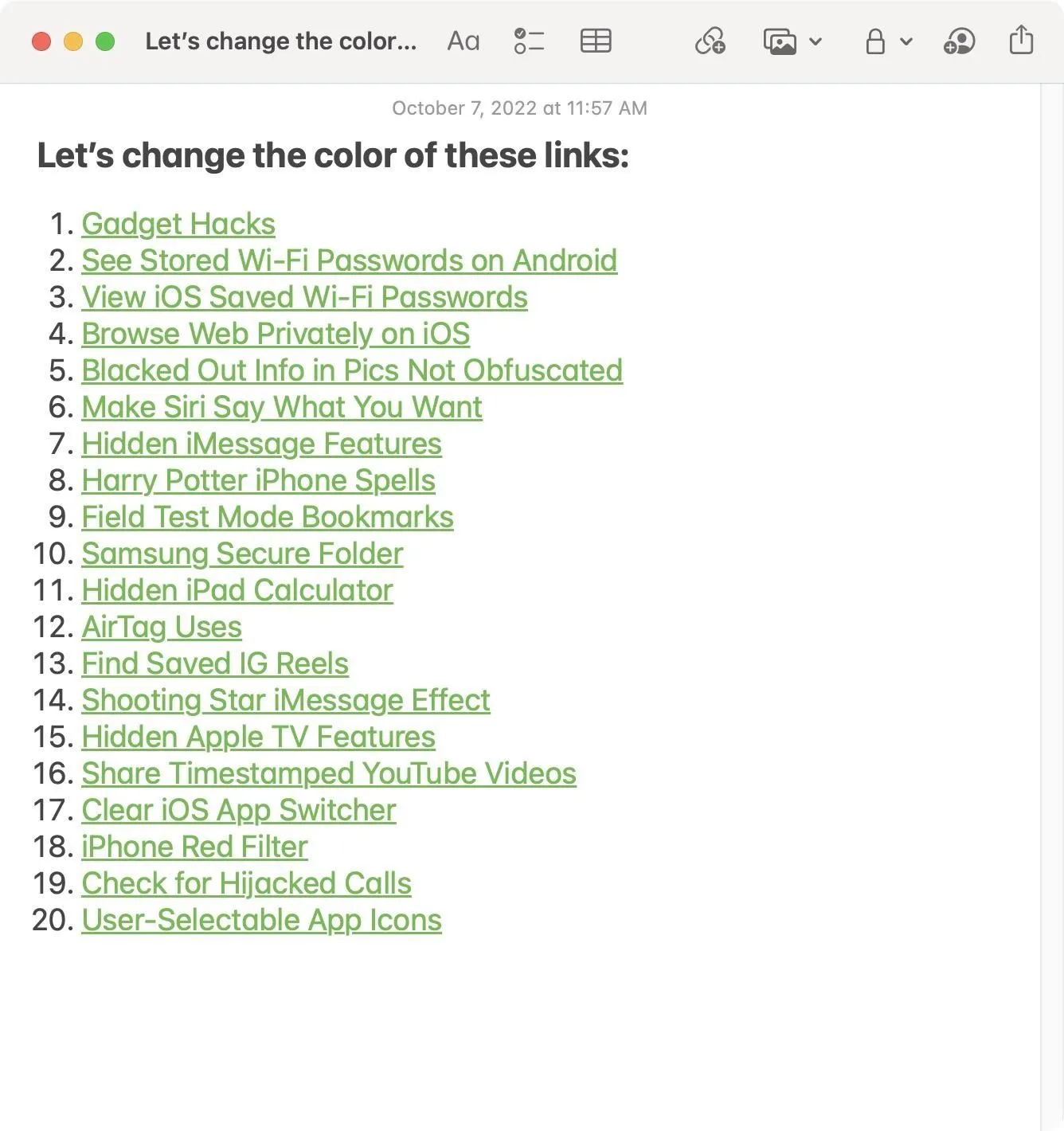The width and height of the screenshot is (1064, 1131).
Task: Click the October 7, 2022 timestamp
Action: point(519,108)
